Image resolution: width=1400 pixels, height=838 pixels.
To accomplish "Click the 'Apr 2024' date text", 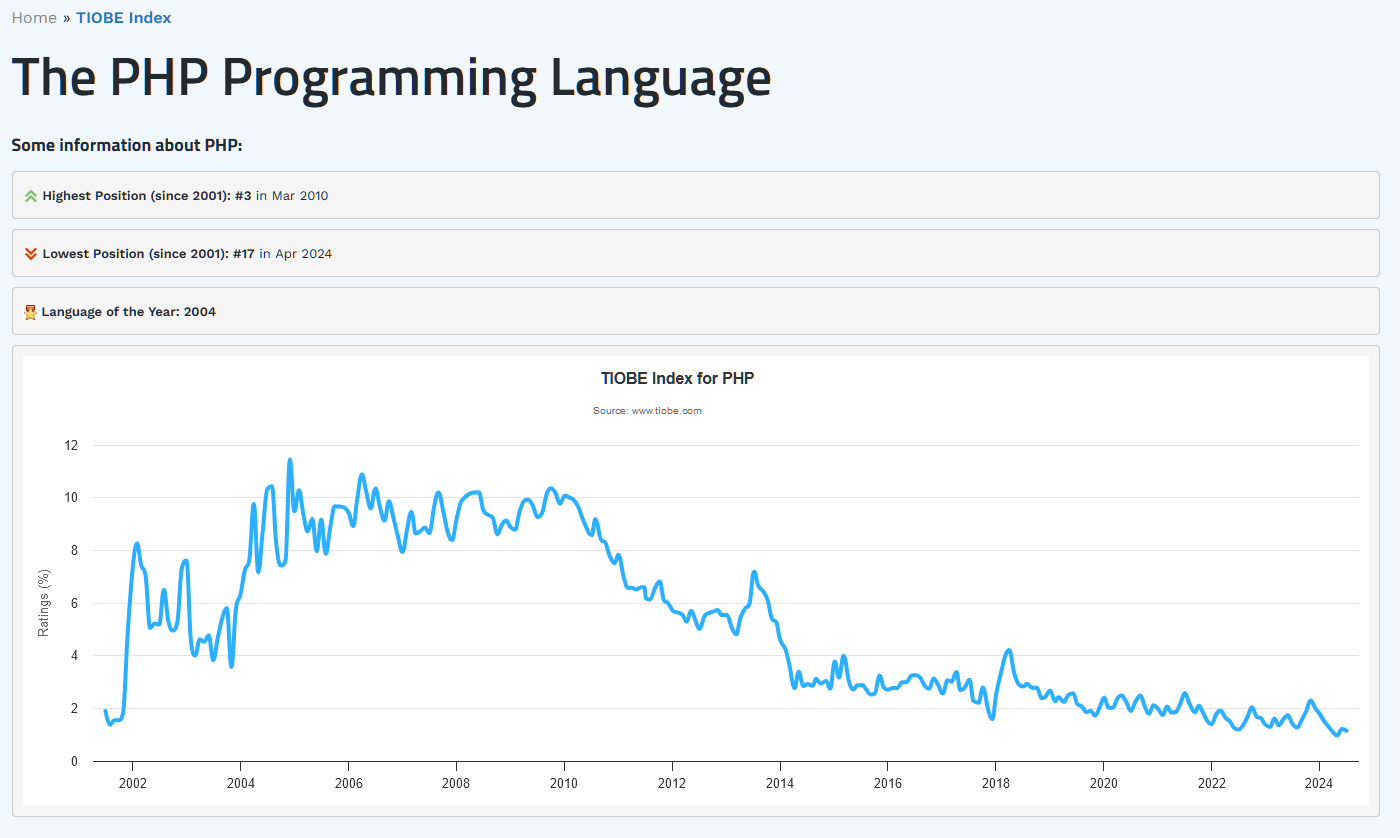I will click(x=303, y=254).
